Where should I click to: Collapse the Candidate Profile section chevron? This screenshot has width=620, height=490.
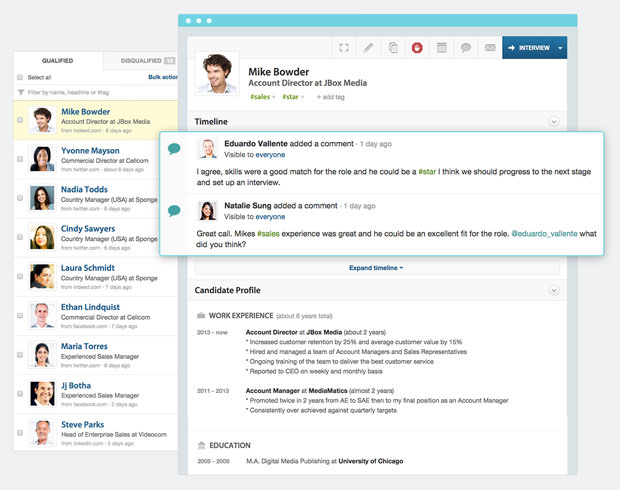(x=554, y=290)
